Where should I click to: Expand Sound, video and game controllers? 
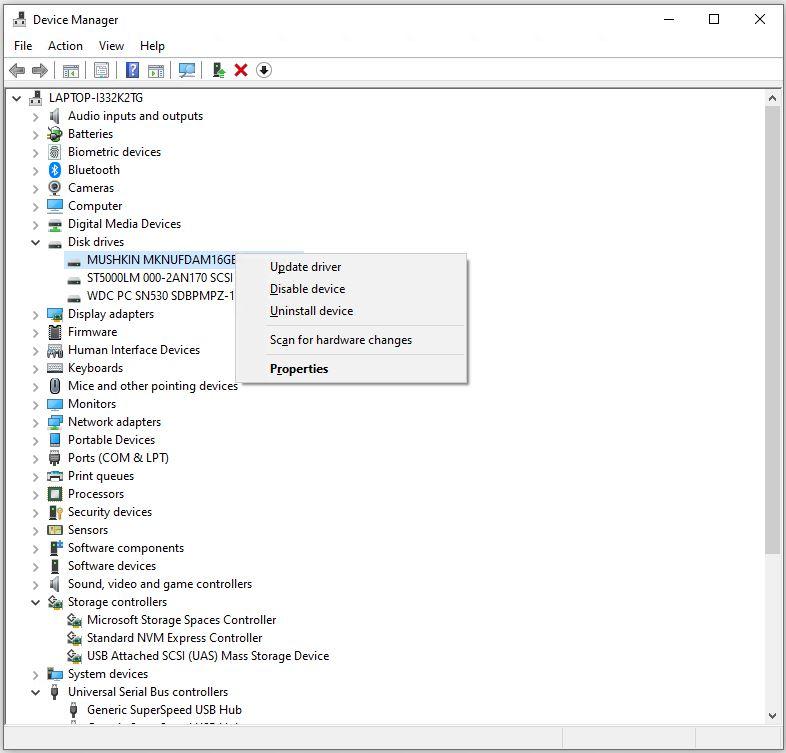point(36,585)
